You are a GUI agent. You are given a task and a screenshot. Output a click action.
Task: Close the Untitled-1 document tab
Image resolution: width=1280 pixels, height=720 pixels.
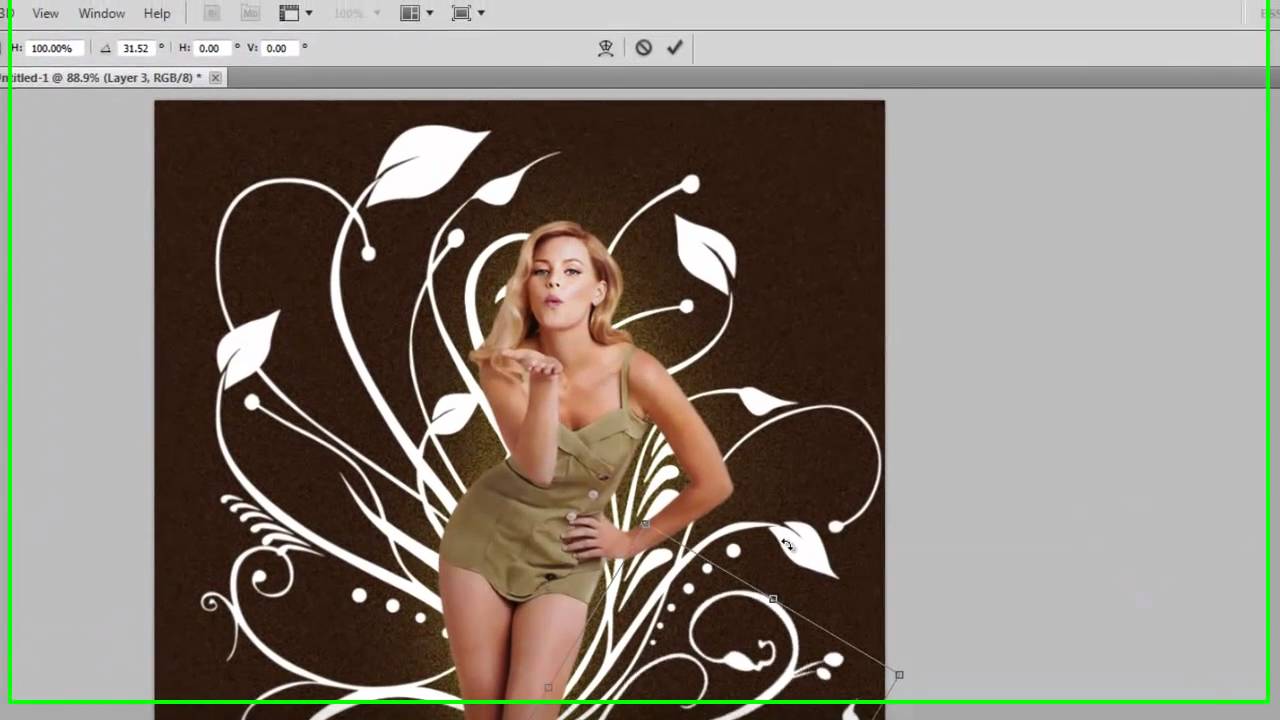215,77
